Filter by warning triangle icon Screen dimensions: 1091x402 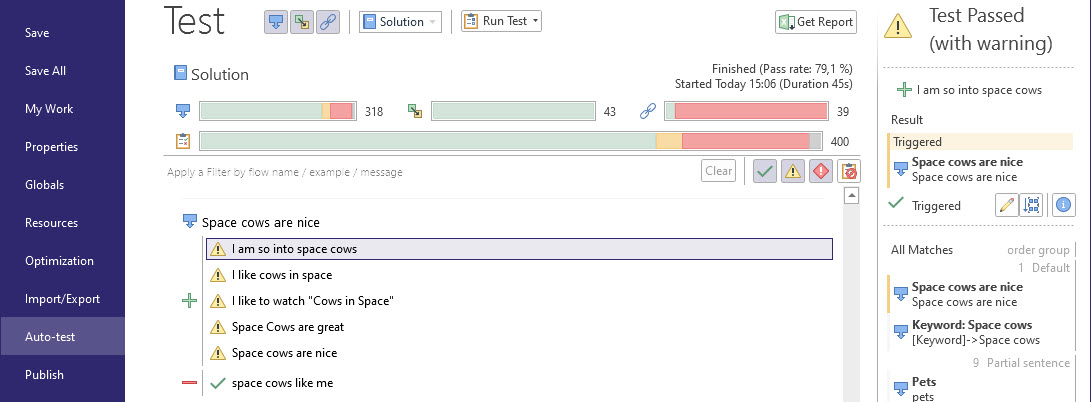click(793, 171)
